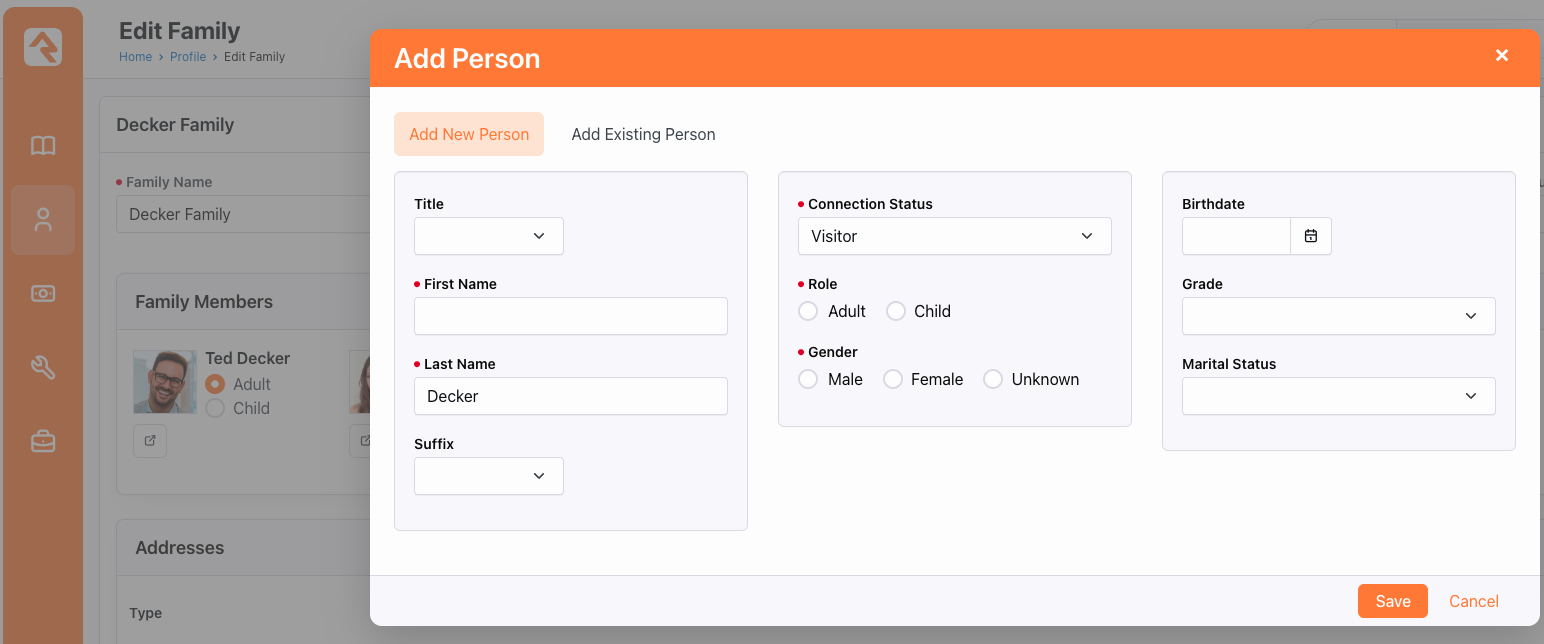Click the Birthdate text field
This screenshot has height=644, width=1544.
(1237, 236)
